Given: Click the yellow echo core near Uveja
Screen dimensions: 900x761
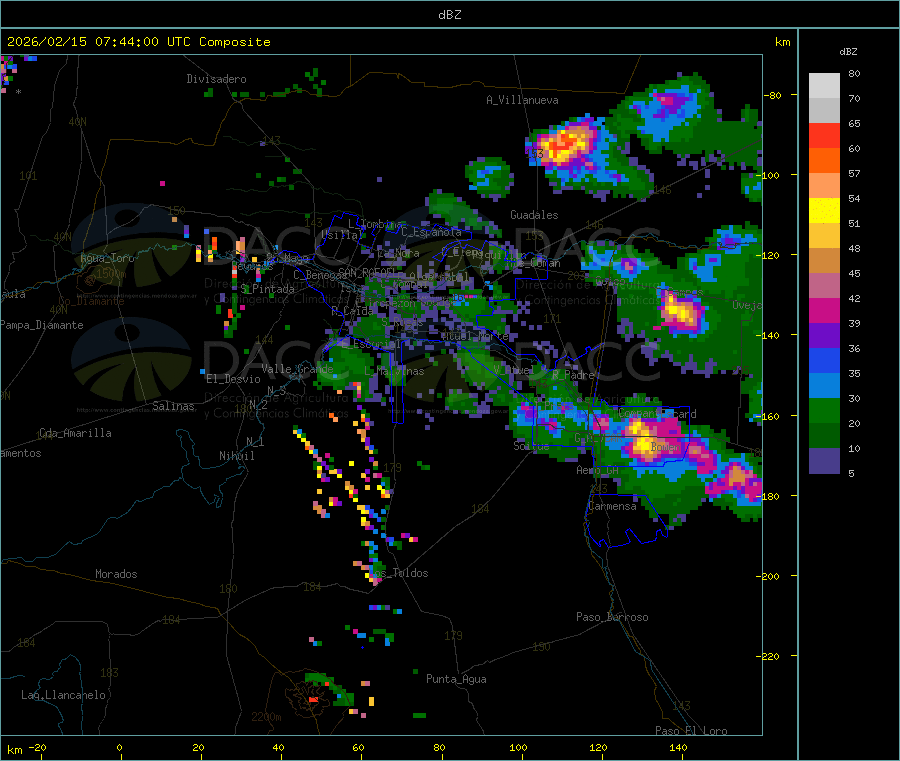Looking at the screenshot, I should pyautogui.click(x=680, y=312).
